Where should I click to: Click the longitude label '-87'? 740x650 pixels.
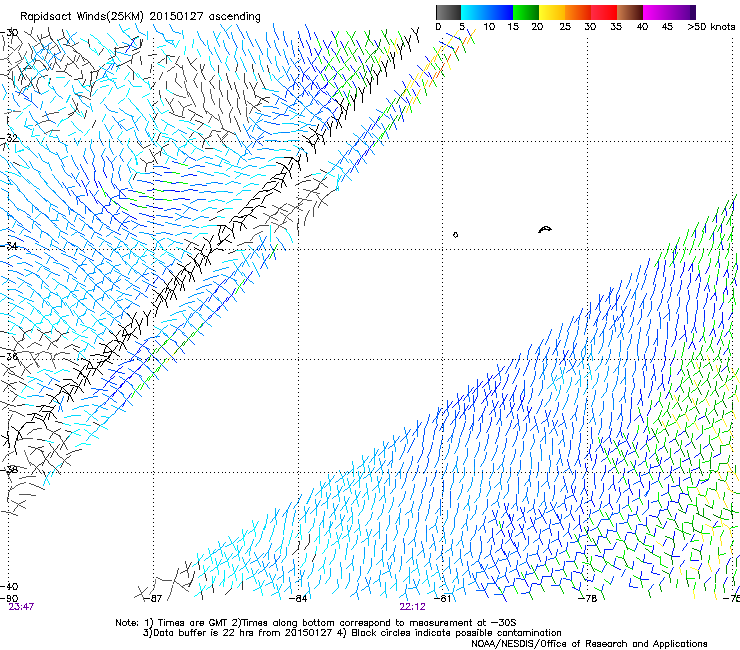click(x=154, y=599)
